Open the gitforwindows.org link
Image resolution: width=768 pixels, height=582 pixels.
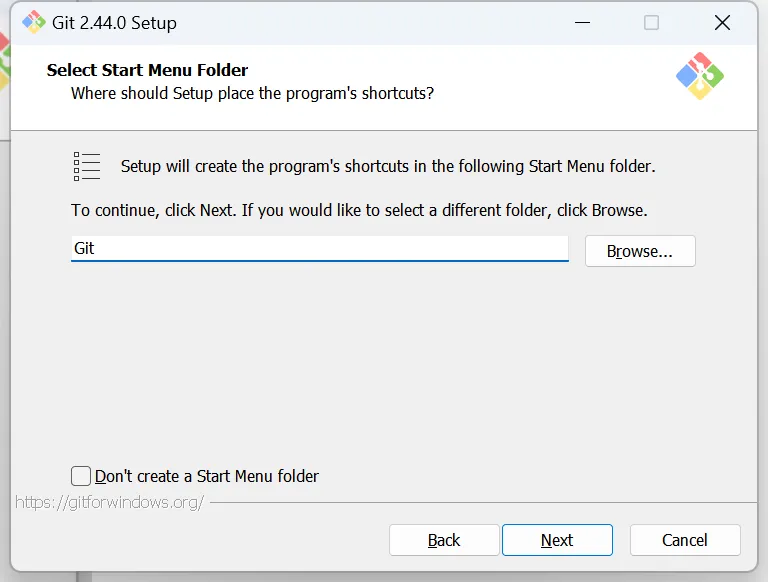110,502
